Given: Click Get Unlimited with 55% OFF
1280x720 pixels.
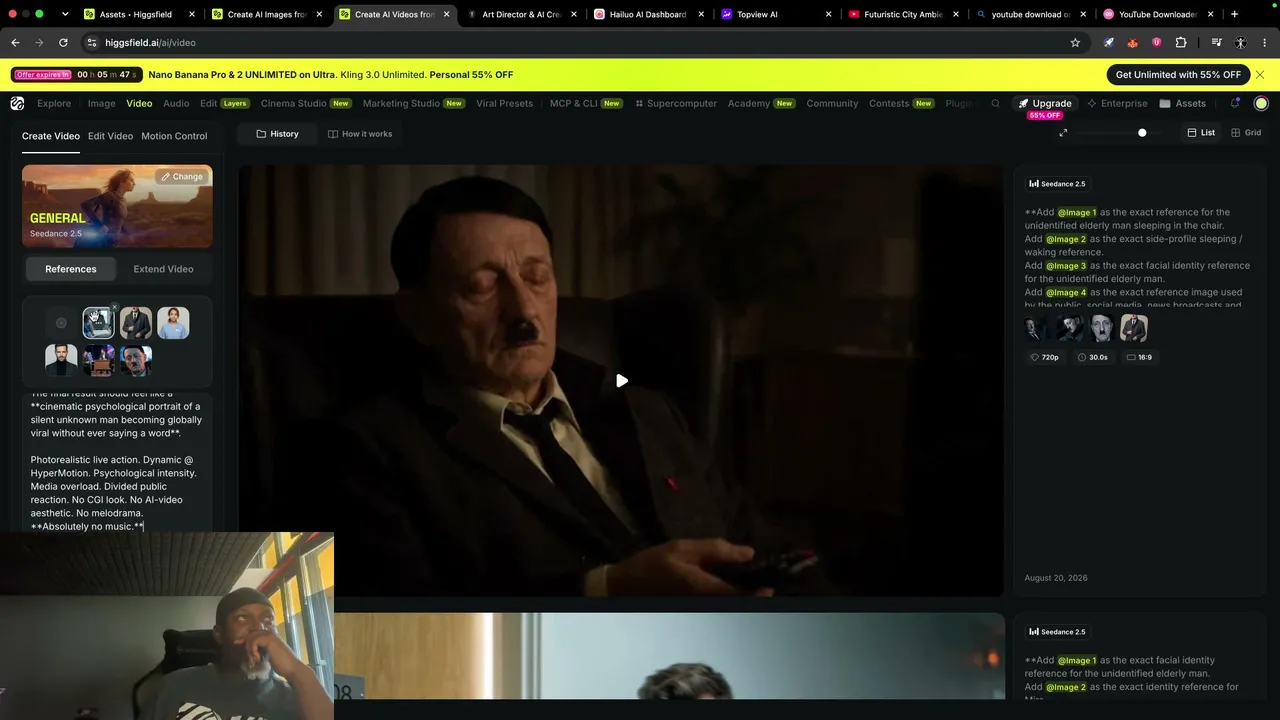Looking at the screenshot, I should 1178,75.
